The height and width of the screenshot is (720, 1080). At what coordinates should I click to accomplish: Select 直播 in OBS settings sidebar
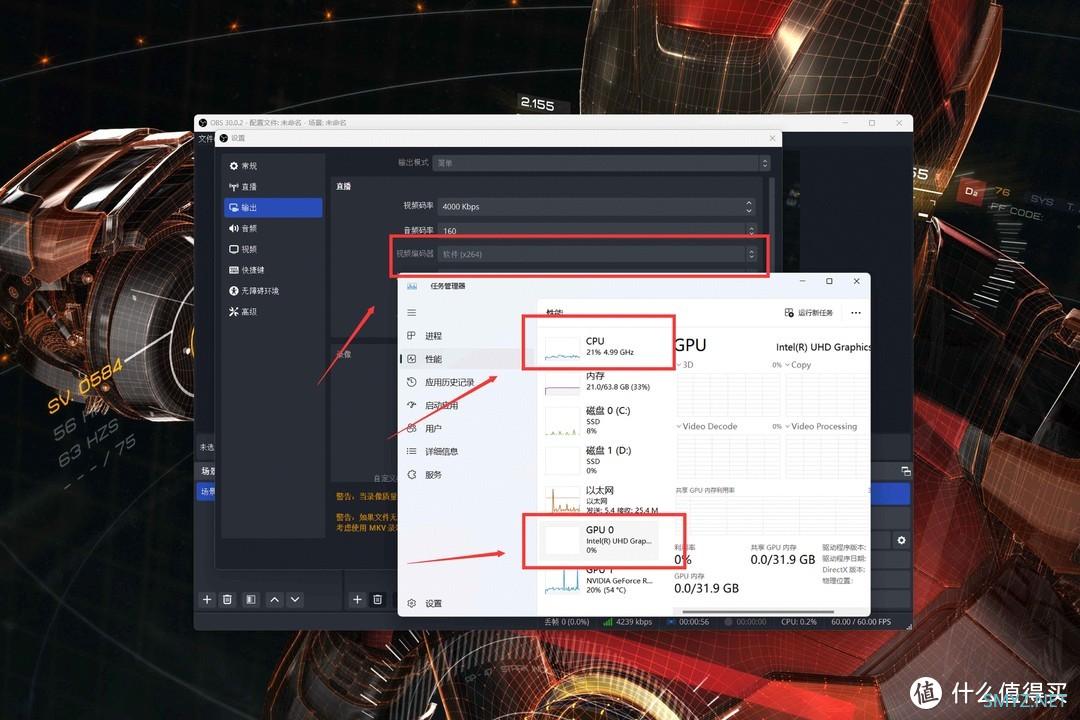[x=273, y=187]
